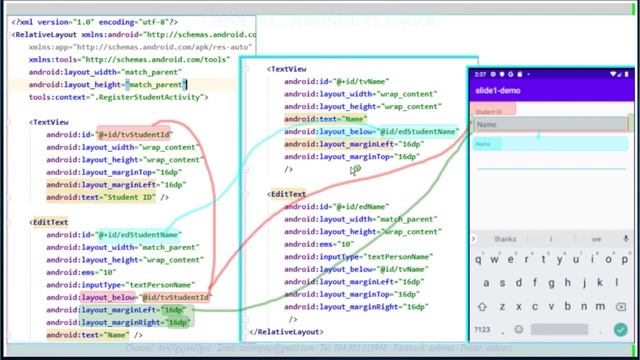Open the emoji picker on the keyboard

[x=519, y=329]
